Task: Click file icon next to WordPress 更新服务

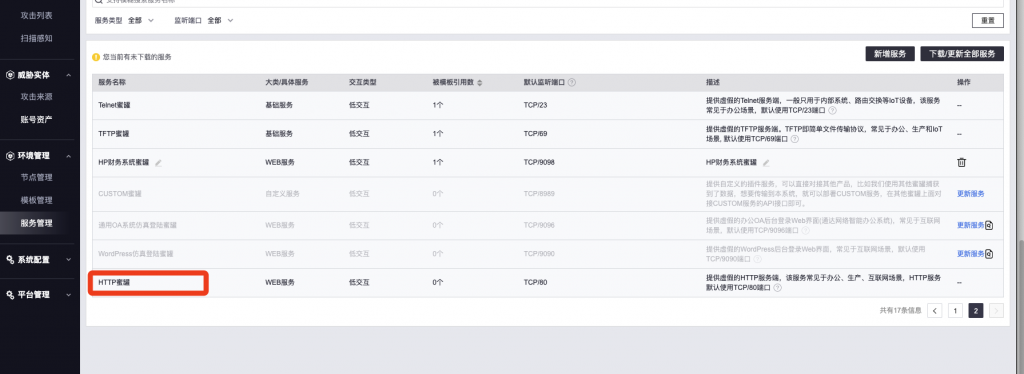Action: 989,254
